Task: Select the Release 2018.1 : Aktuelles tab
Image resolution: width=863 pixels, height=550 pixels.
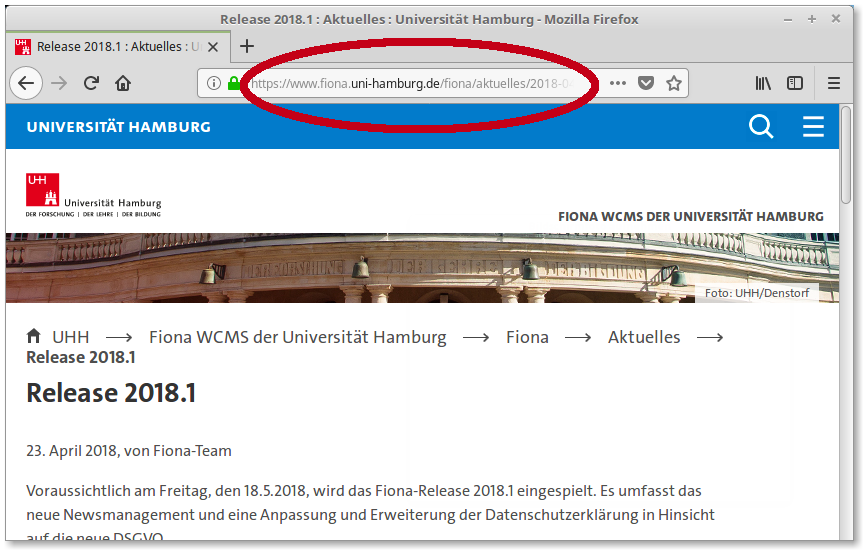Action: point(118,47)
